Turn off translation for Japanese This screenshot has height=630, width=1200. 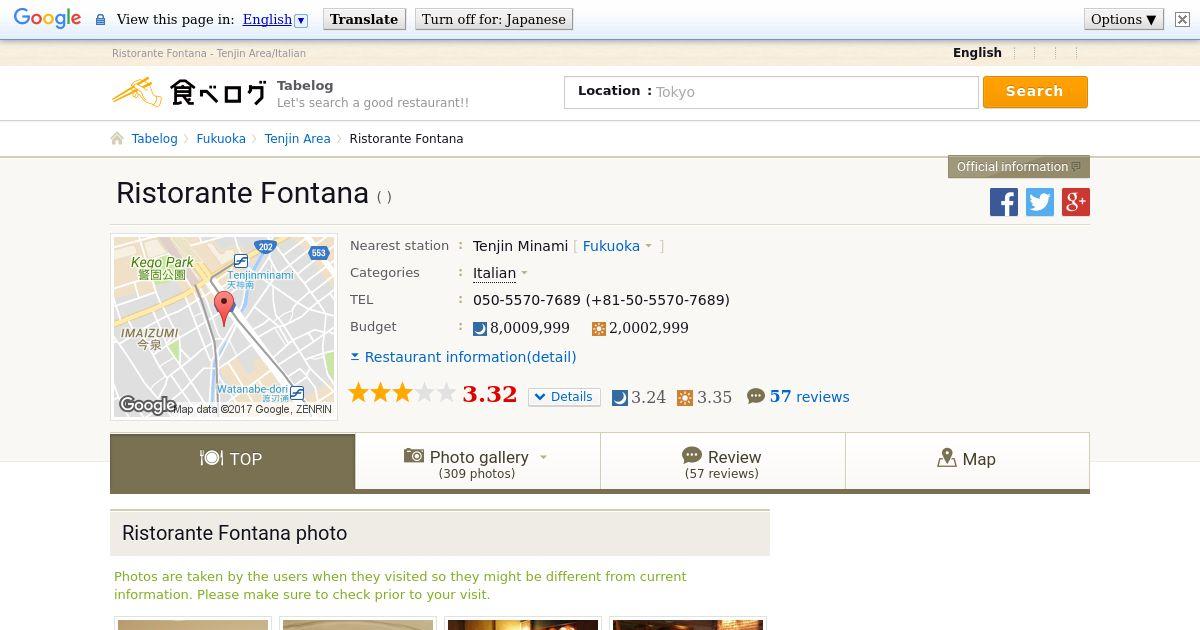[494, 19]
